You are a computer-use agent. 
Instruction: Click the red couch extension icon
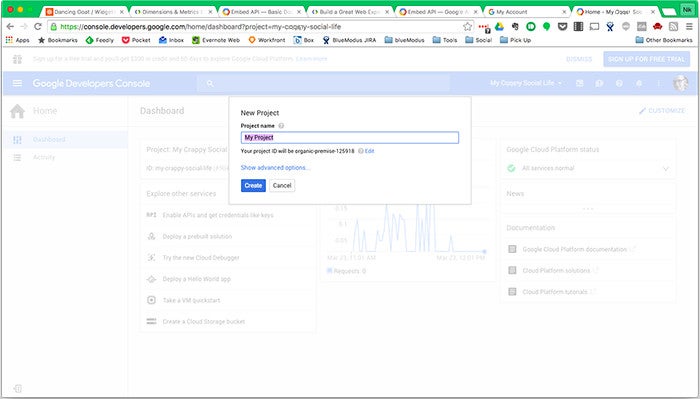[657, 27]
